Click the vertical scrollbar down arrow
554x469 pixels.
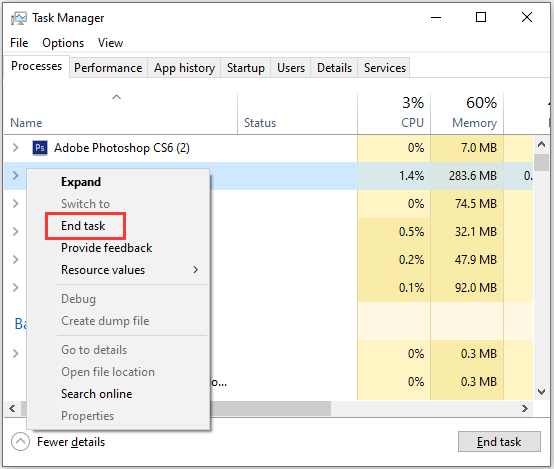(541, 392)
